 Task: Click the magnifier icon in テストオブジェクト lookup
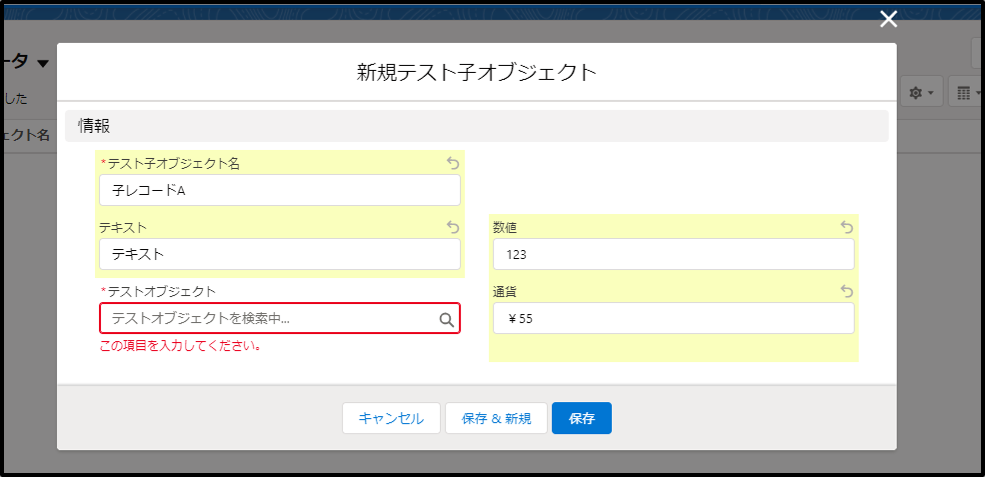[446, 319]
